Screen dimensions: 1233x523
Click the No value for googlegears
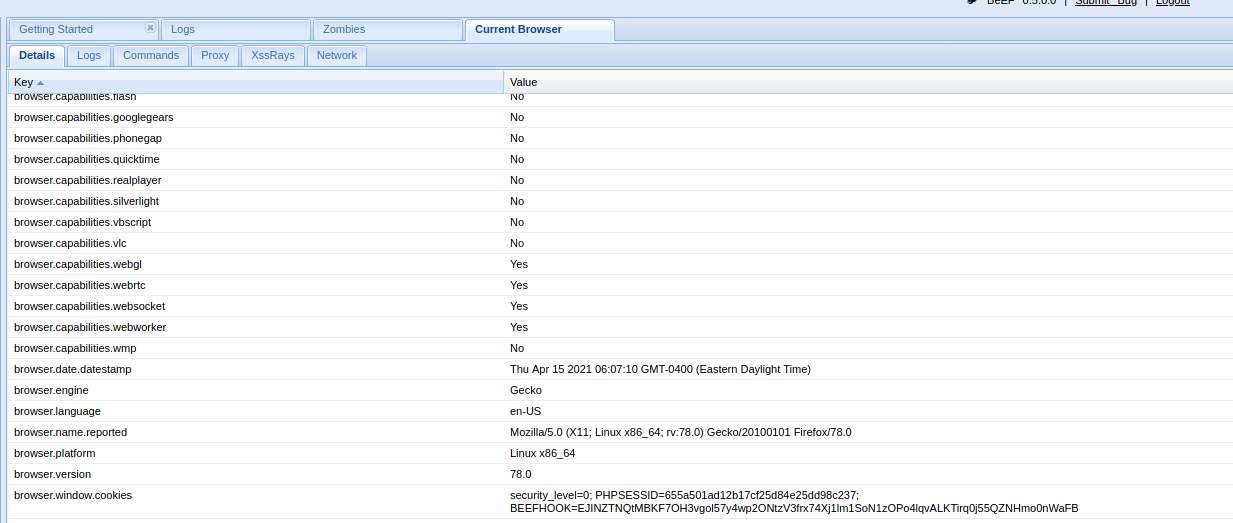pos(517,117)
